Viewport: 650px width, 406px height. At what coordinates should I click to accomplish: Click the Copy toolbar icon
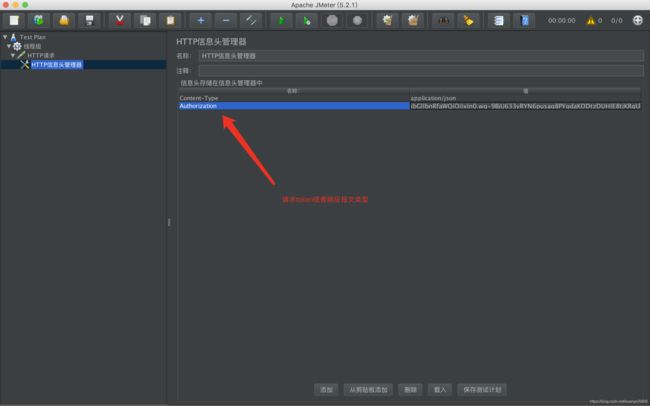click(x=145, y=20)
